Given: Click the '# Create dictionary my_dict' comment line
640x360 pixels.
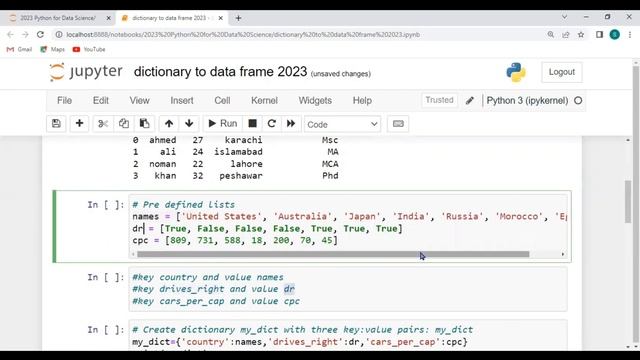Looking at the screenshot, I should point(302,329).
